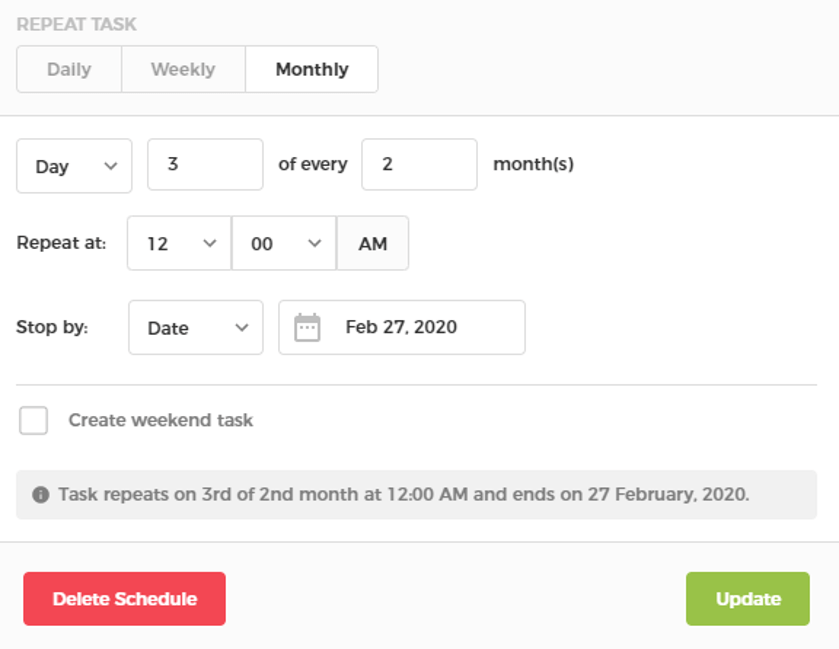Click the month interval field showing 2
This screenshot has width=839, height=649.
click(x=419, y=164)
